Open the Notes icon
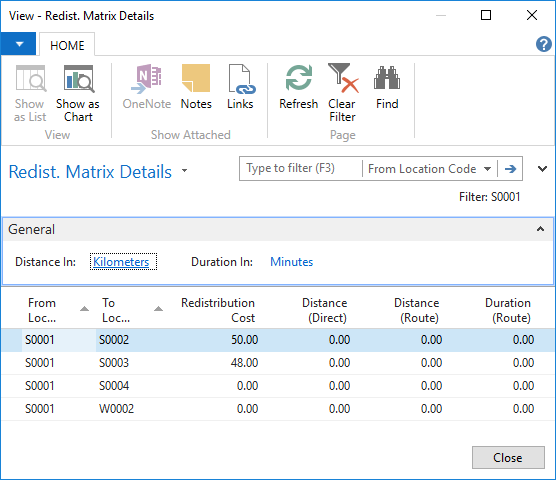This screenshot has height=480, width=556. click(x=196, y=79)
